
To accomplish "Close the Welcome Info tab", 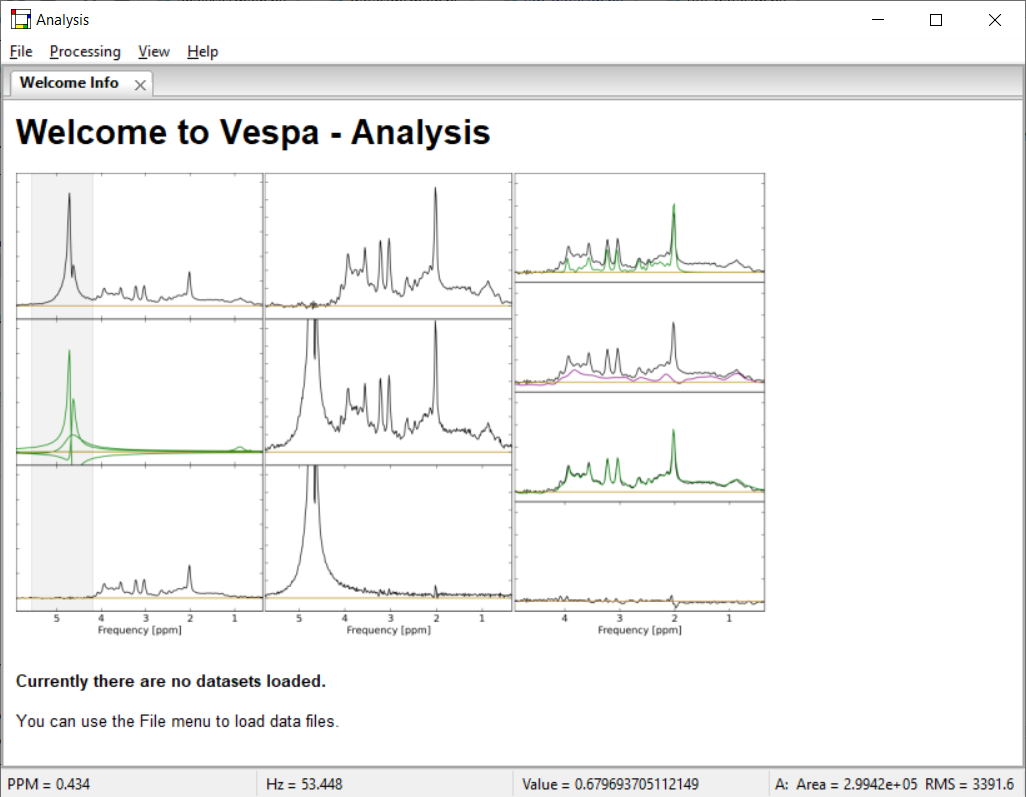I will pyautogui.click(x=139, y=84).
